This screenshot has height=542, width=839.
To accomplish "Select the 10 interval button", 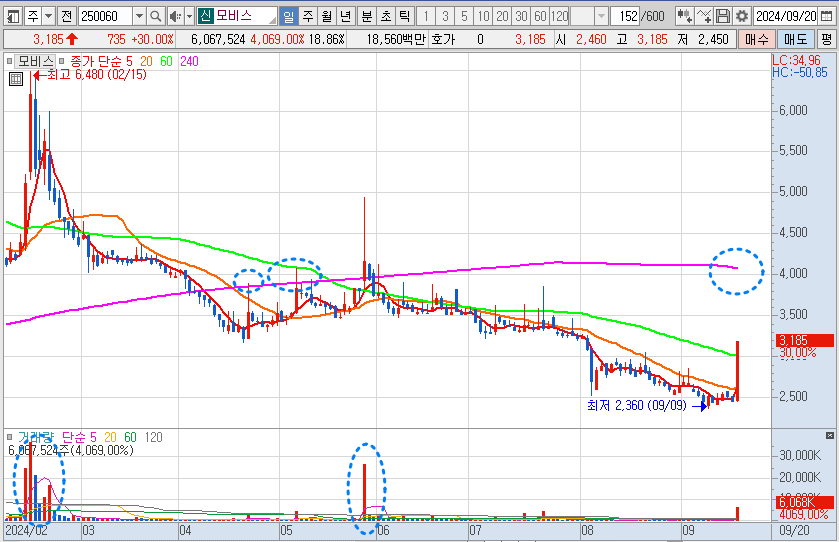I will [484, 17].
